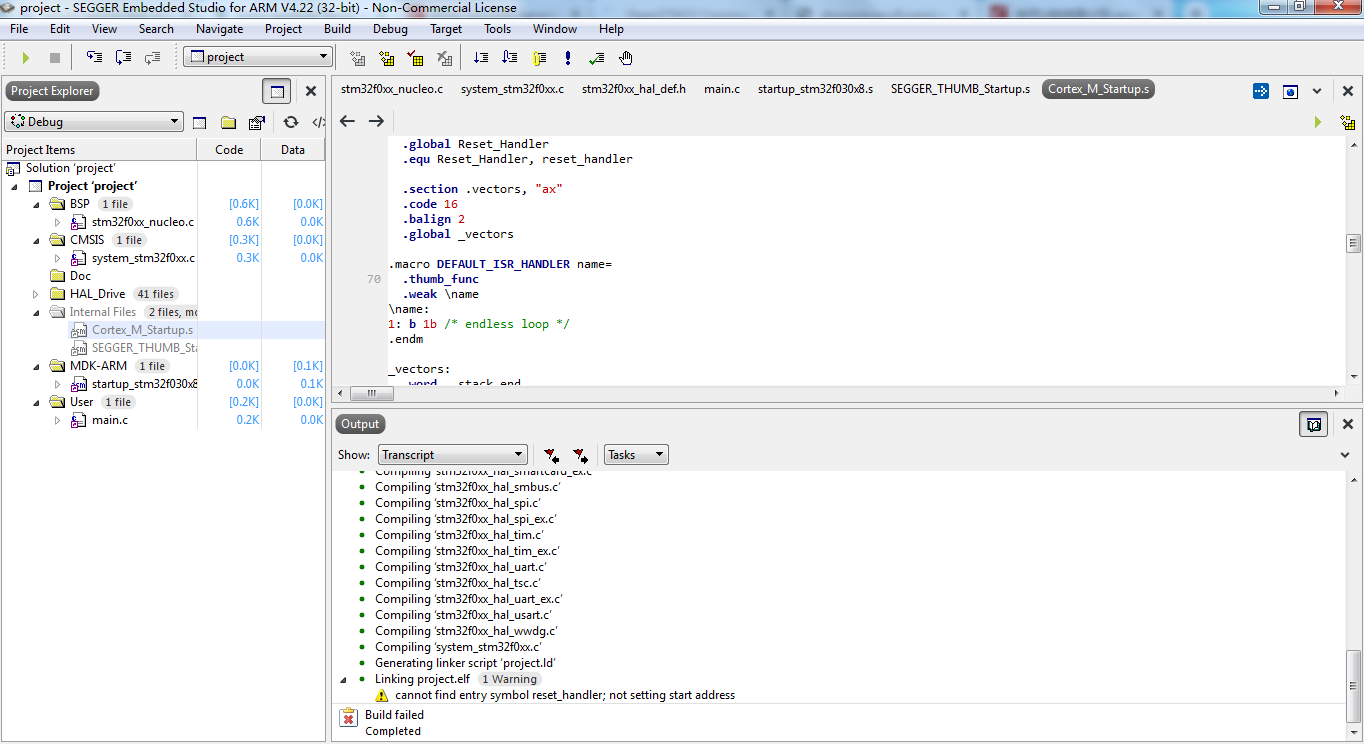1364x744 pixels.
Task: Open the editor tab list chevron
Action: click(x=1317, y=91)
